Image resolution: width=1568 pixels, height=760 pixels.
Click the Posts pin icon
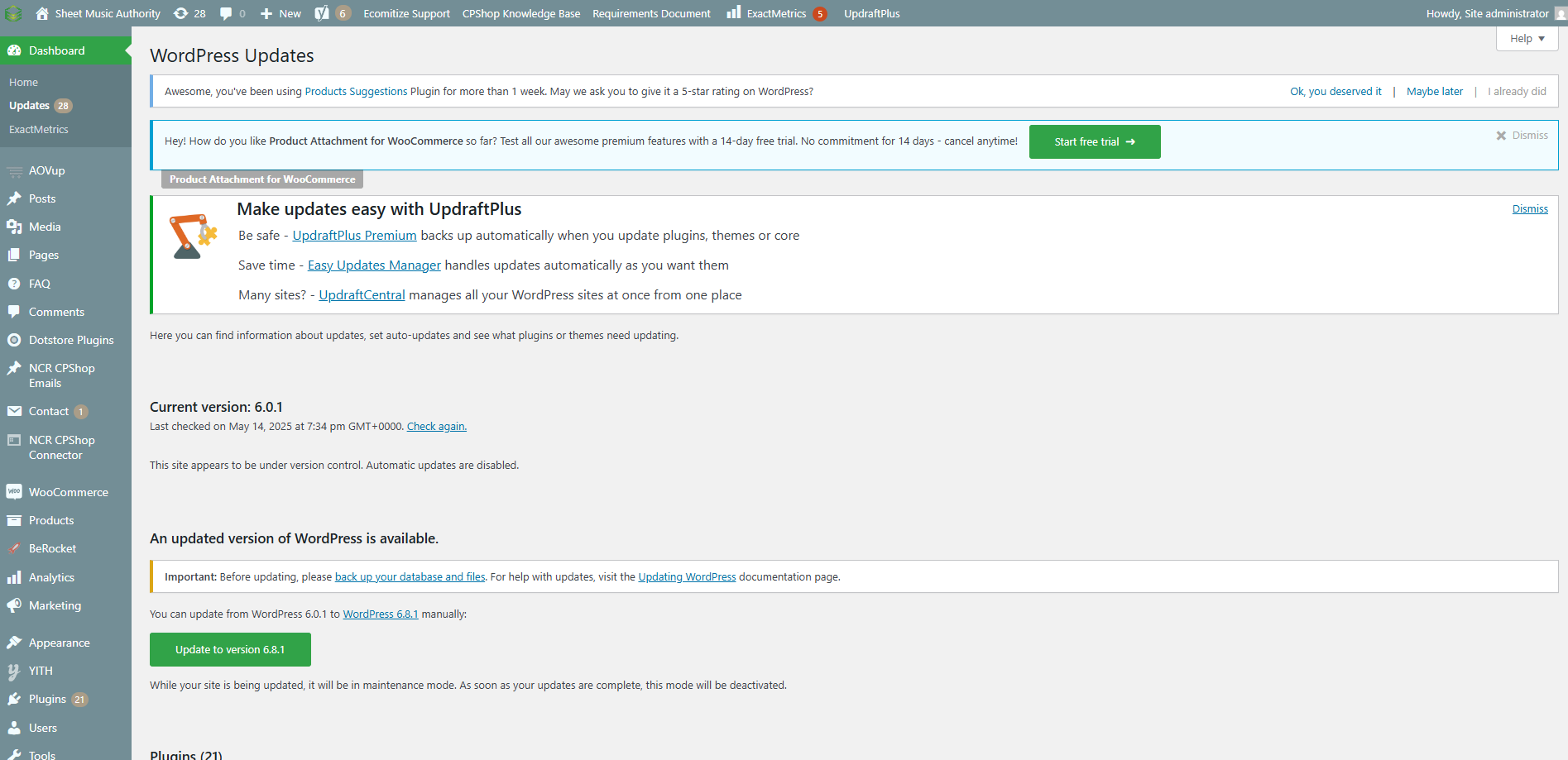click(14, 198)
